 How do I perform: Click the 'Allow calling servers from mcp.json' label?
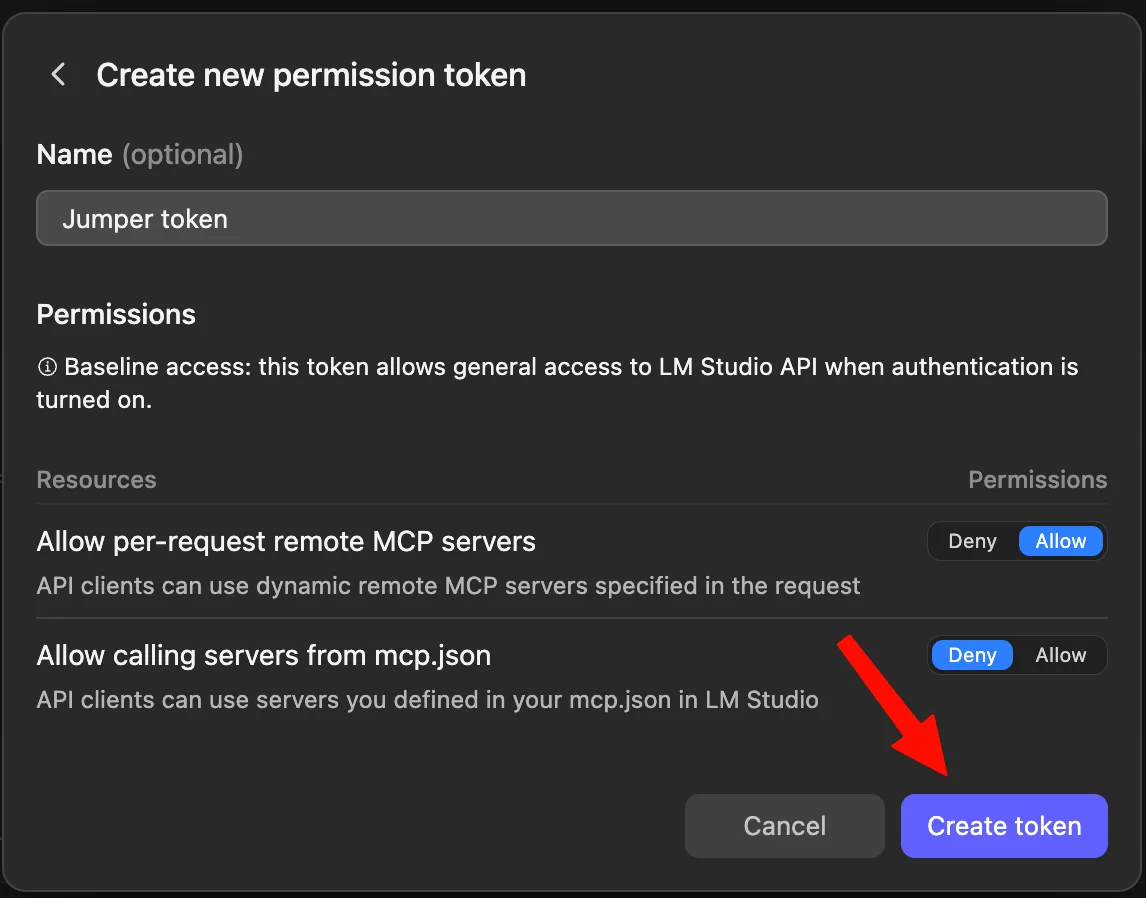[263, 655]
